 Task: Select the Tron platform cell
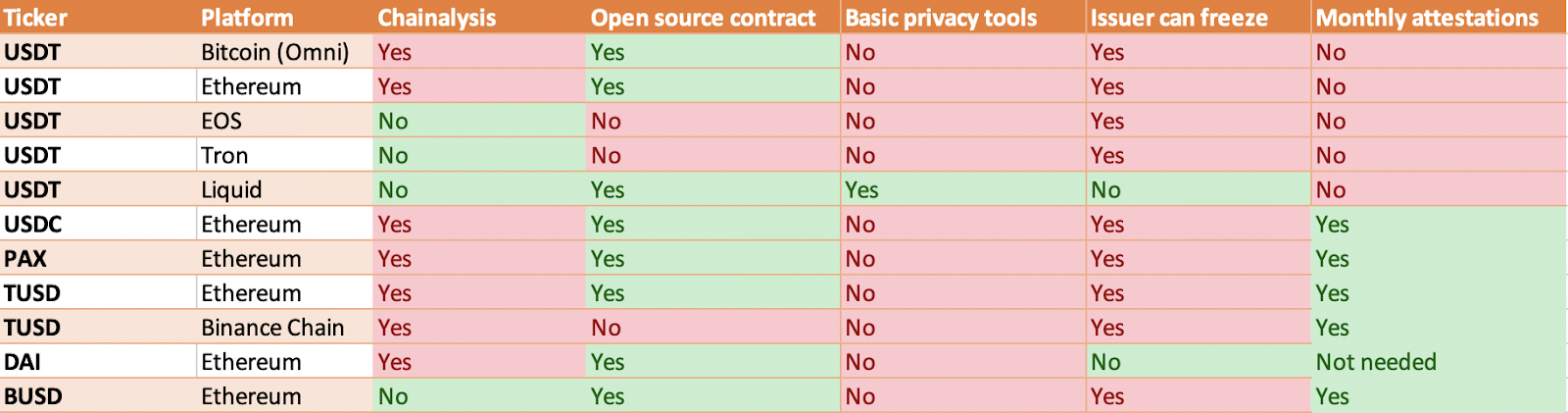[284, 155]
